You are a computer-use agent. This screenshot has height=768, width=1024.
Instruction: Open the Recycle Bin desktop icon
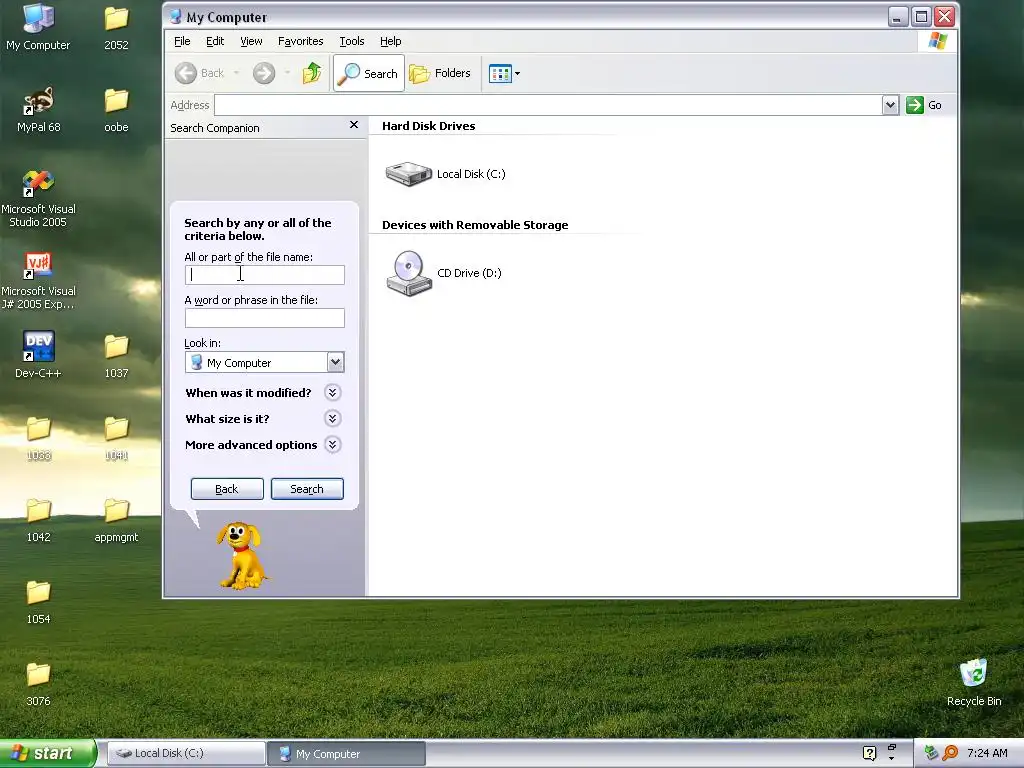tap(974, 682)
